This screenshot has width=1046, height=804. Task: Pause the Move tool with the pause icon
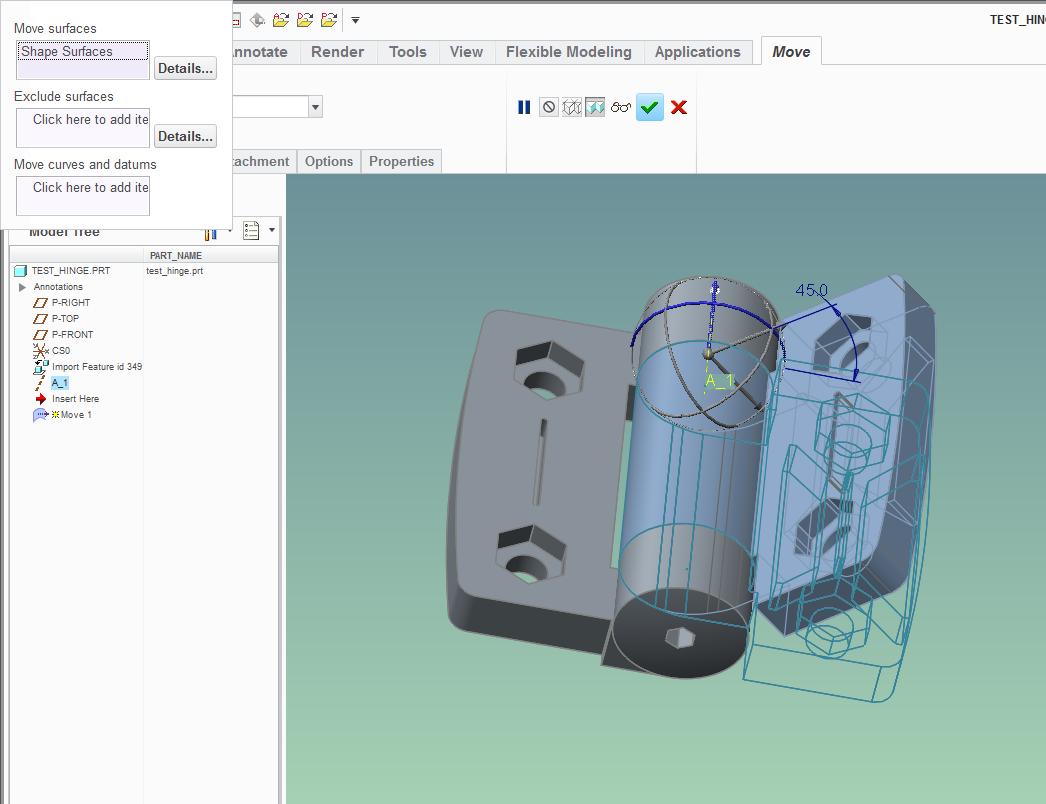(x=524, y=107)
